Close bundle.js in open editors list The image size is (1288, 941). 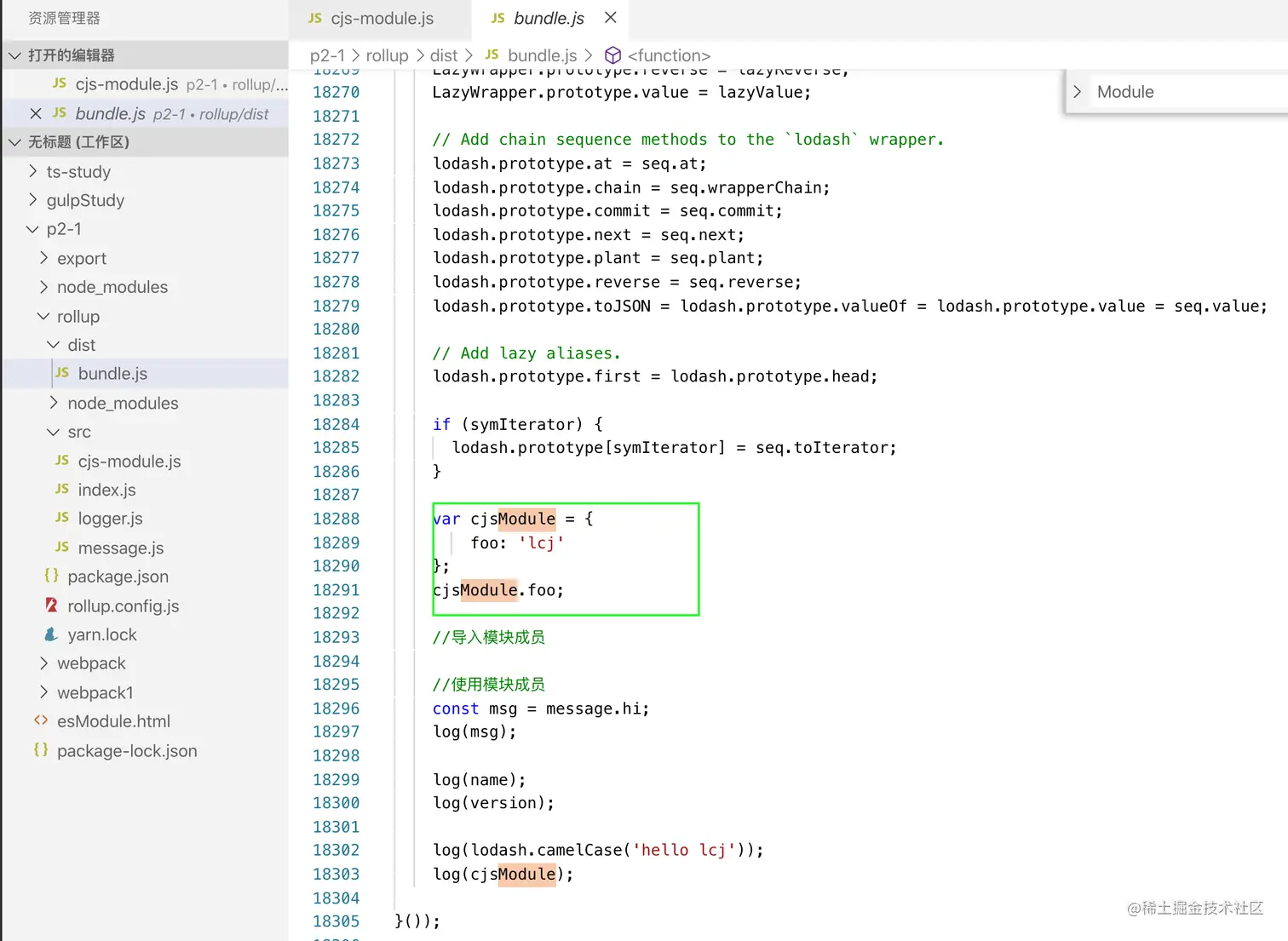point(36,113)
